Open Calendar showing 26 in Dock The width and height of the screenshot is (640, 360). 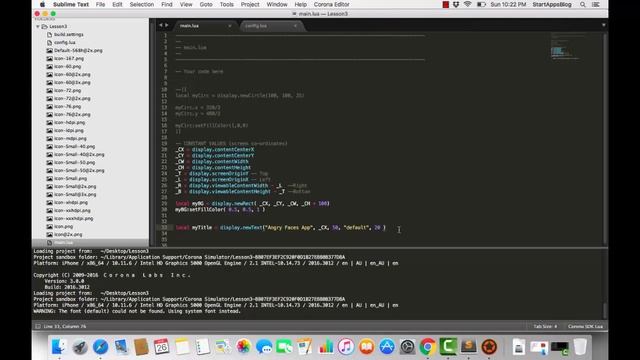click(162, 347)
